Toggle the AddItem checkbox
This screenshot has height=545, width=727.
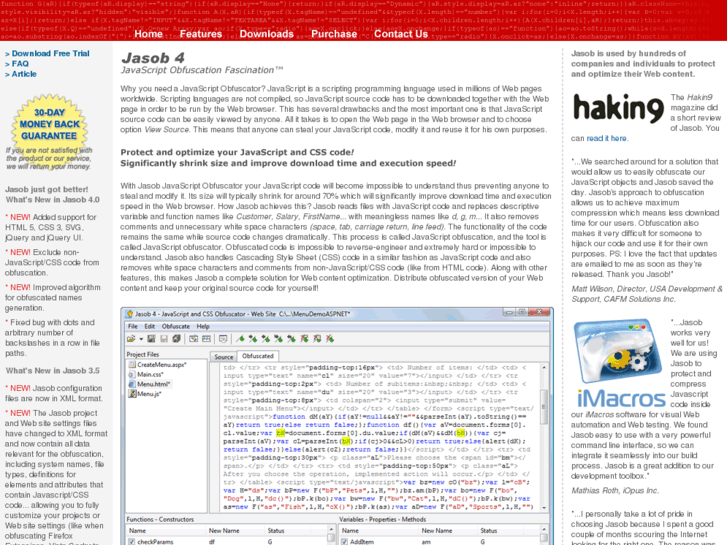[344, 541]
